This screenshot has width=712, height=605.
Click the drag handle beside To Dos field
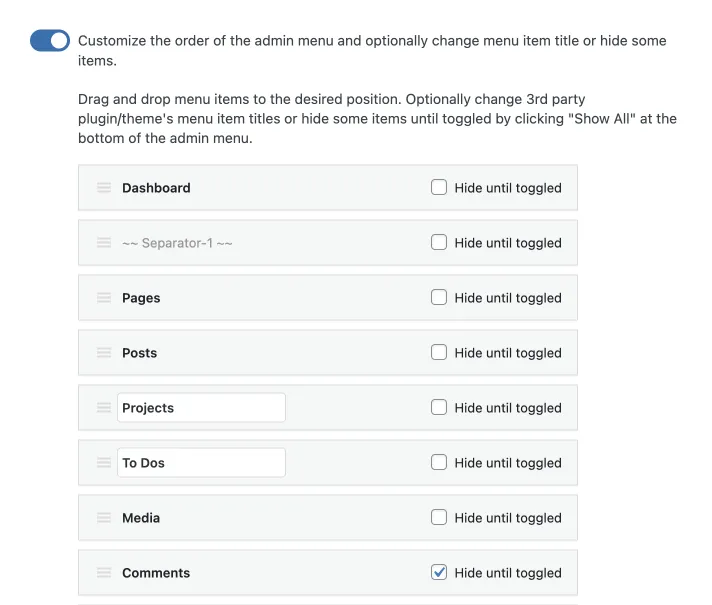tap(104, 462)
